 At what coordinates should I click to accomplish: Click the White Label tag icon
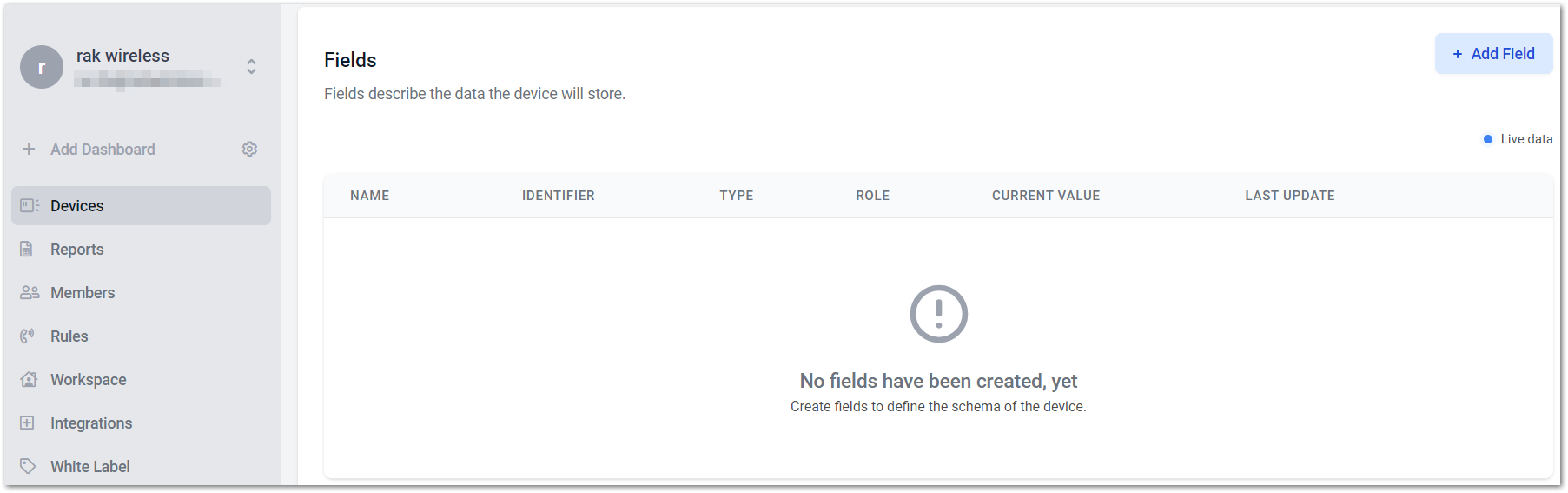[28, 466]
